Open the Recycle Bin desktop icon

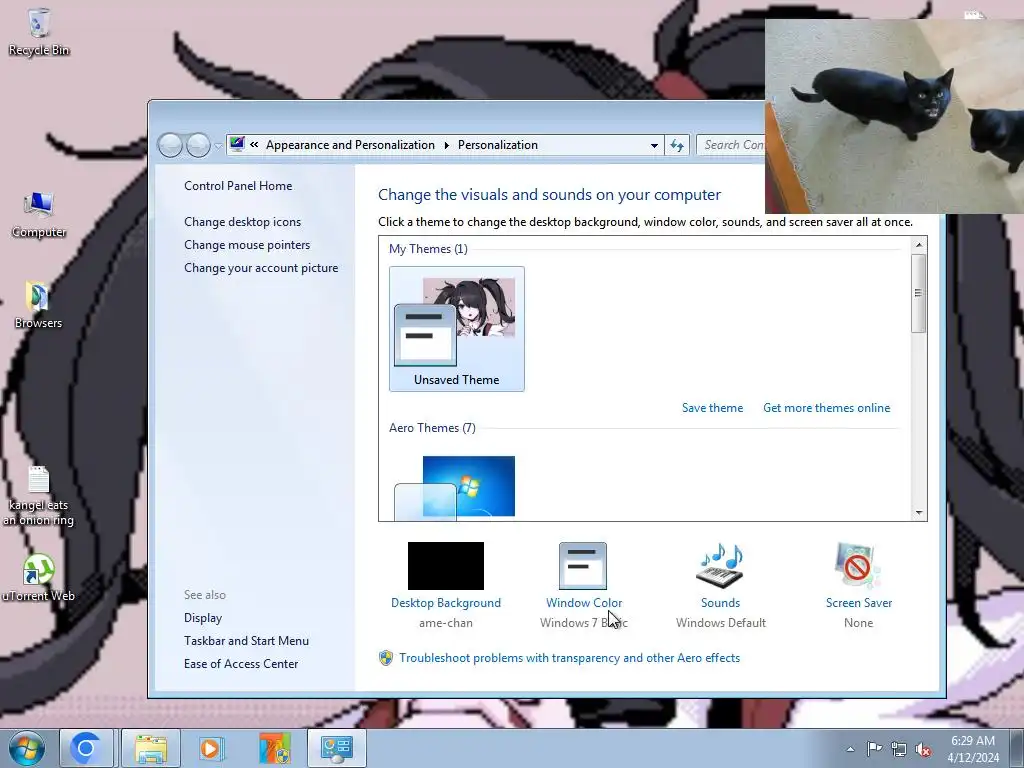[x=39, y=32]
